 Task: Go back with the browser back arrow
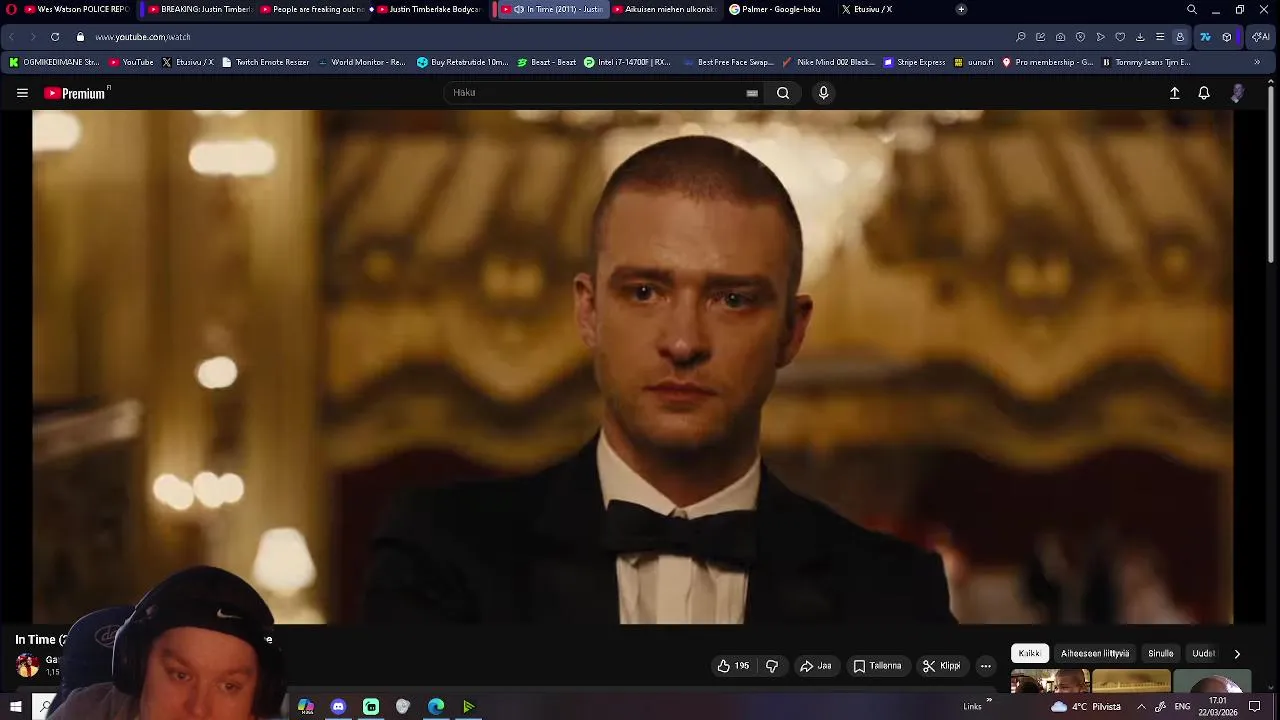pyautogui.click(x=12, y=37)
